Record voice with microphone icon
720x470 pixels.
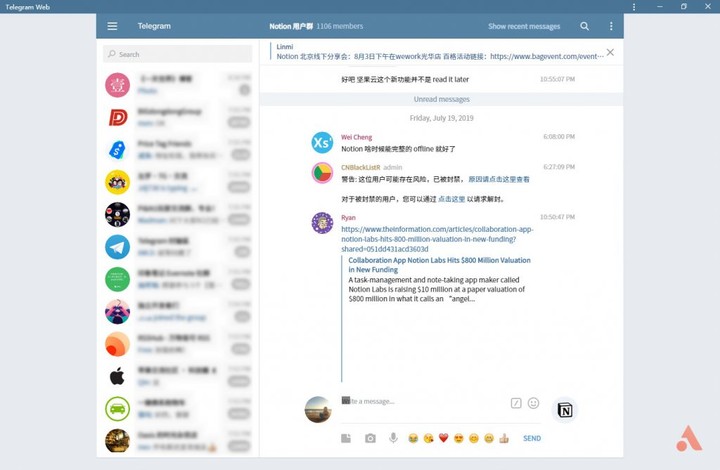393,438
